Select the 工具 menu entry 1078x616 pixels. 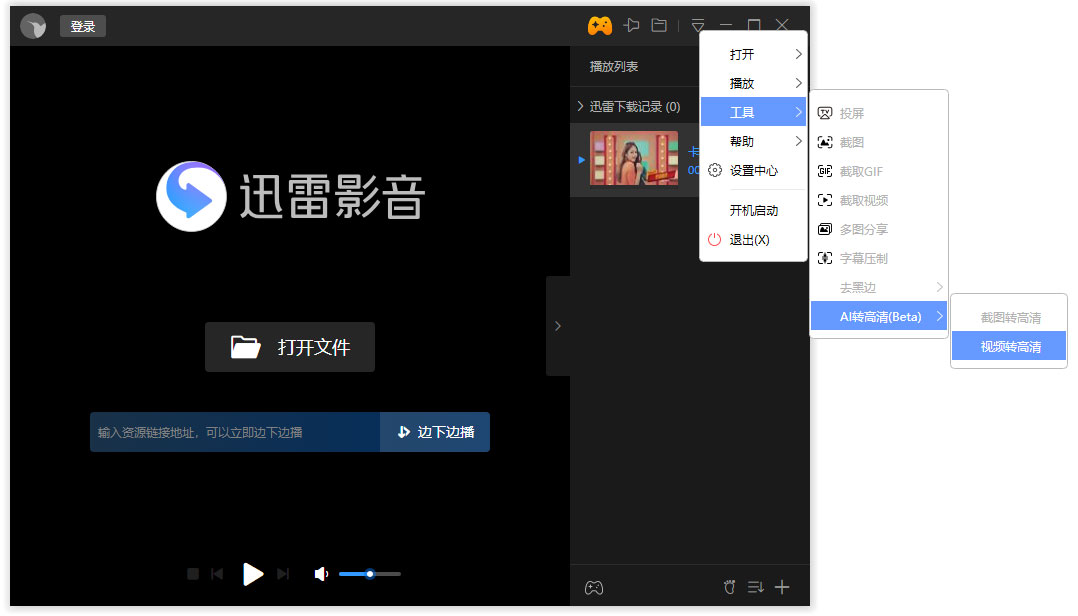tap(754, 112)
